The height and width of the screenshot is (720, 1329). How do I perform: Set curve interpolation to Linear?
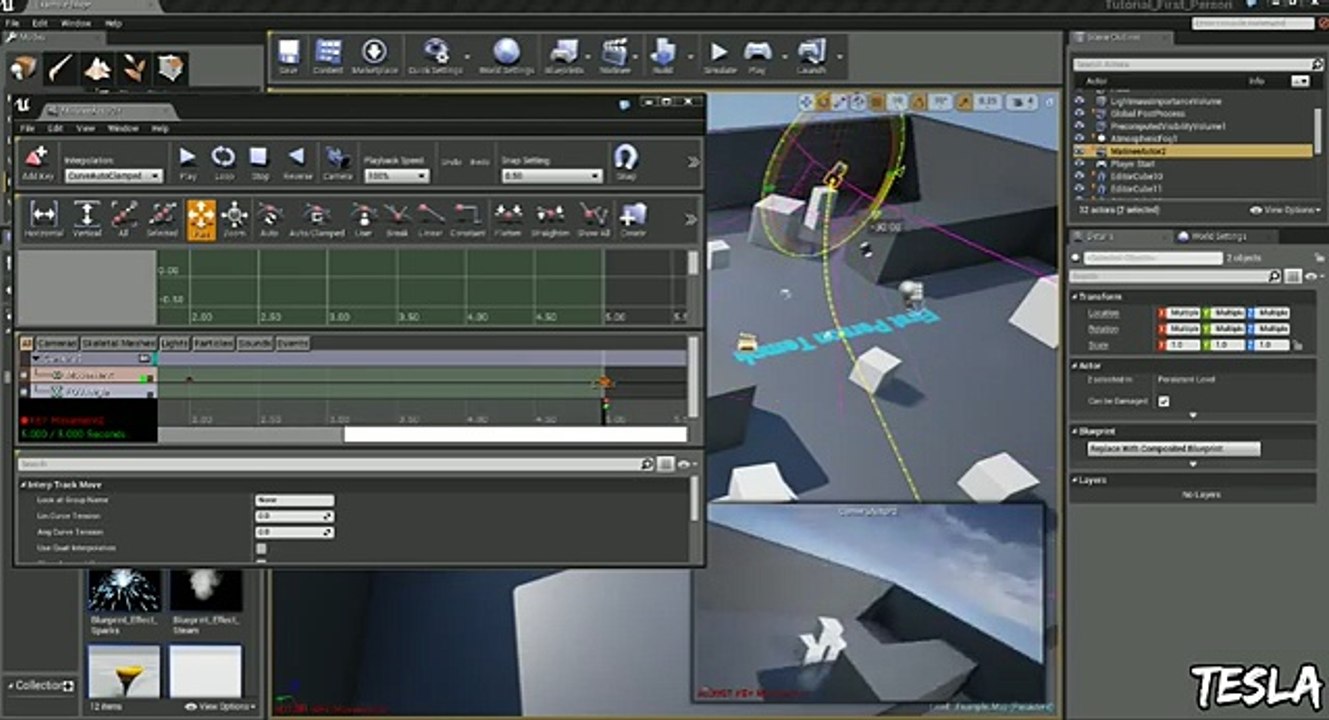click(x=430, y=219)
